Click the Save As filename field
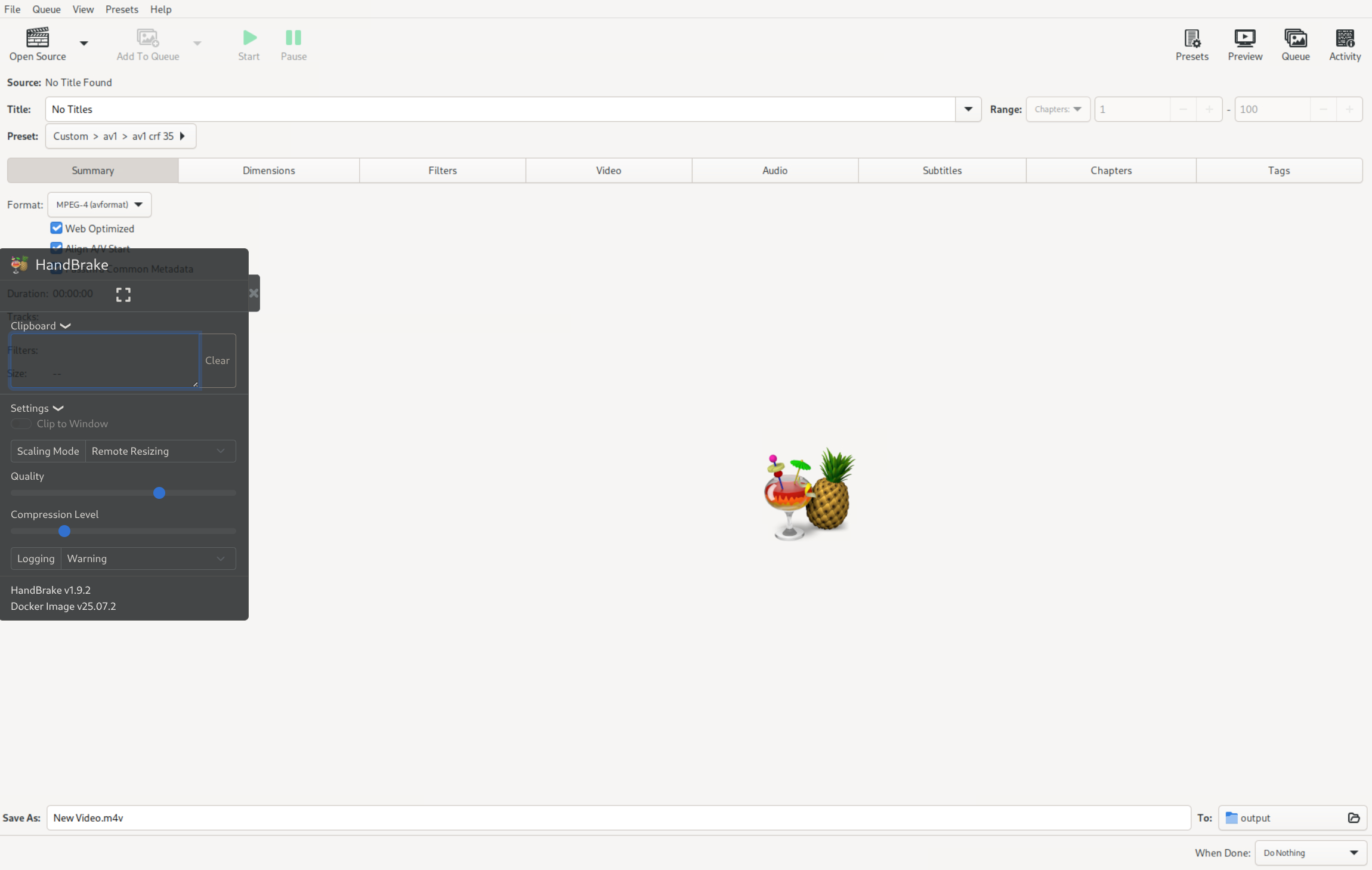1372x870 pixels. coord(618,818)
